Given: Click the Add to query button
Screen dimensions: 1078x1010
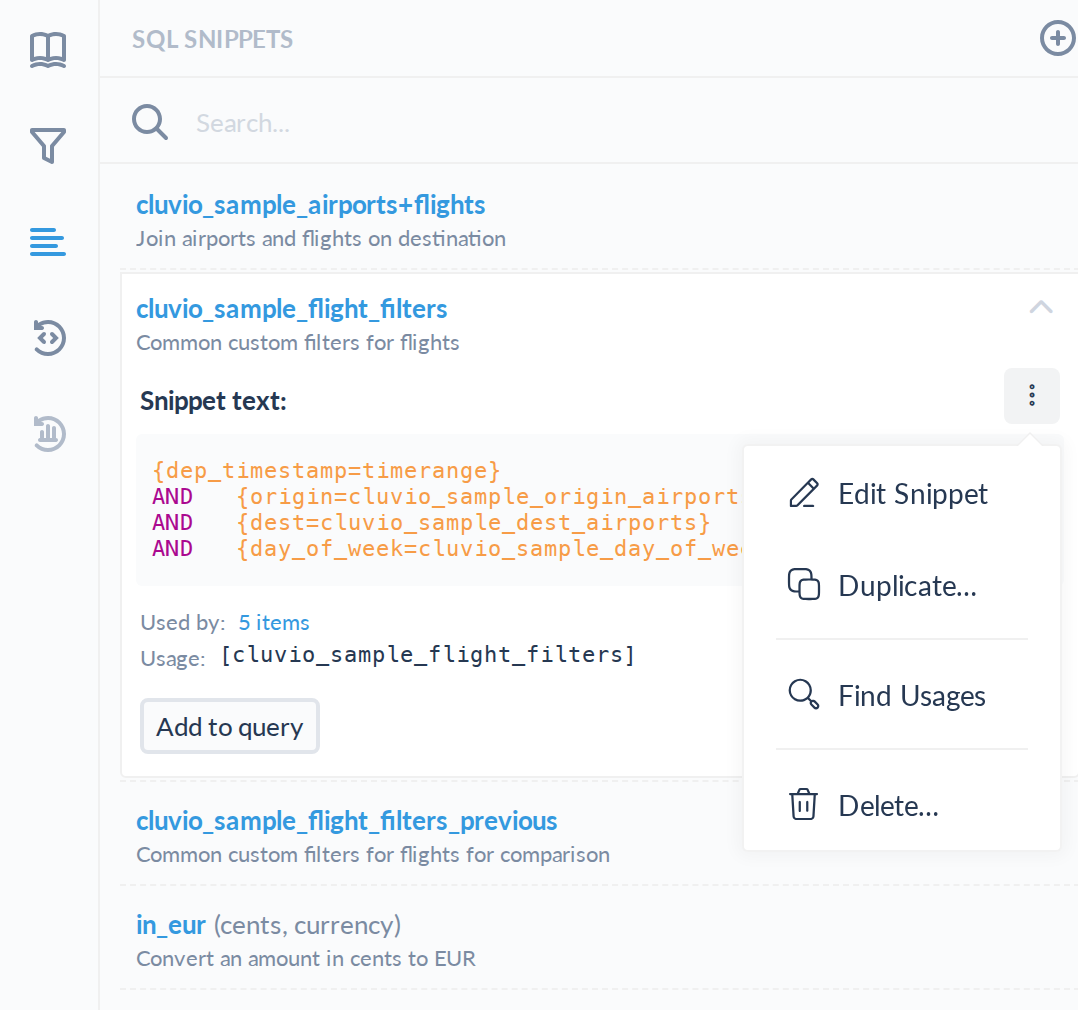Looking at the screenshot, I should click(230, 727).
